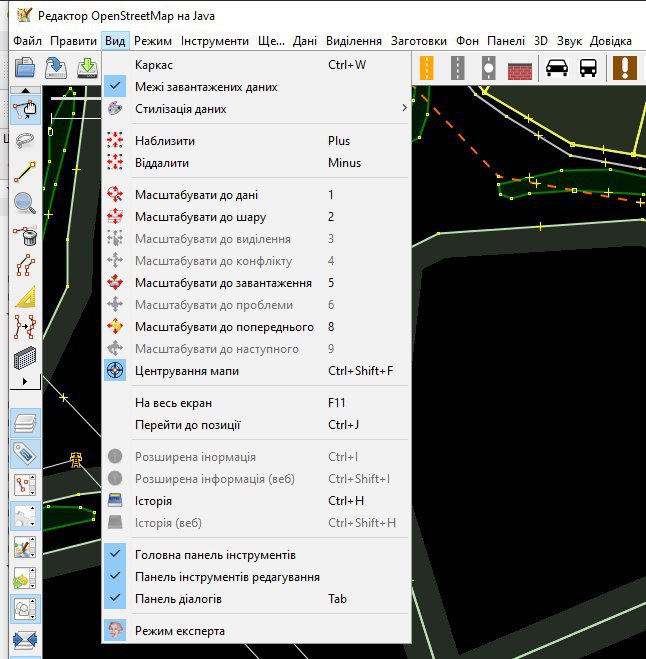Click the grey dashed road preset icon
This screenshot has height=659, width=646.
(457, 68)
